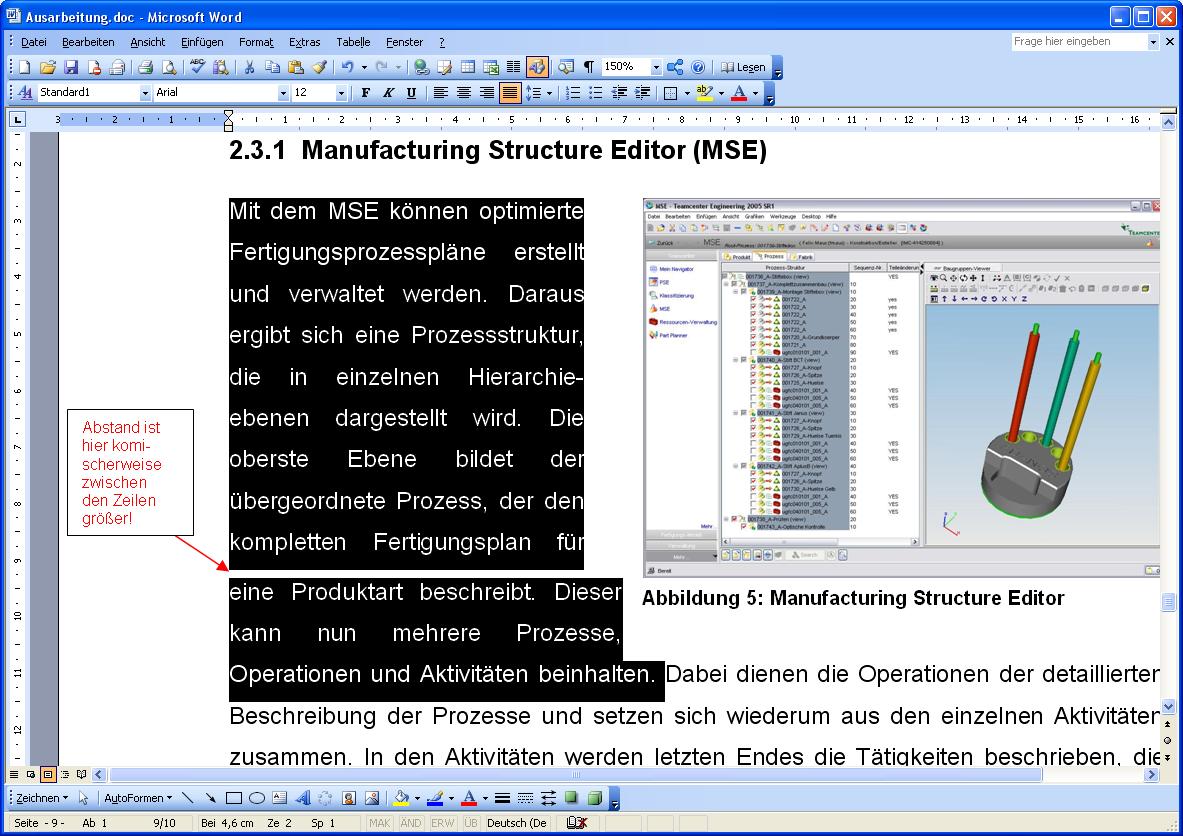Open the Word Help question mark icon
The height and width of the screenshot is (836, 1183).
click(698, 68)
